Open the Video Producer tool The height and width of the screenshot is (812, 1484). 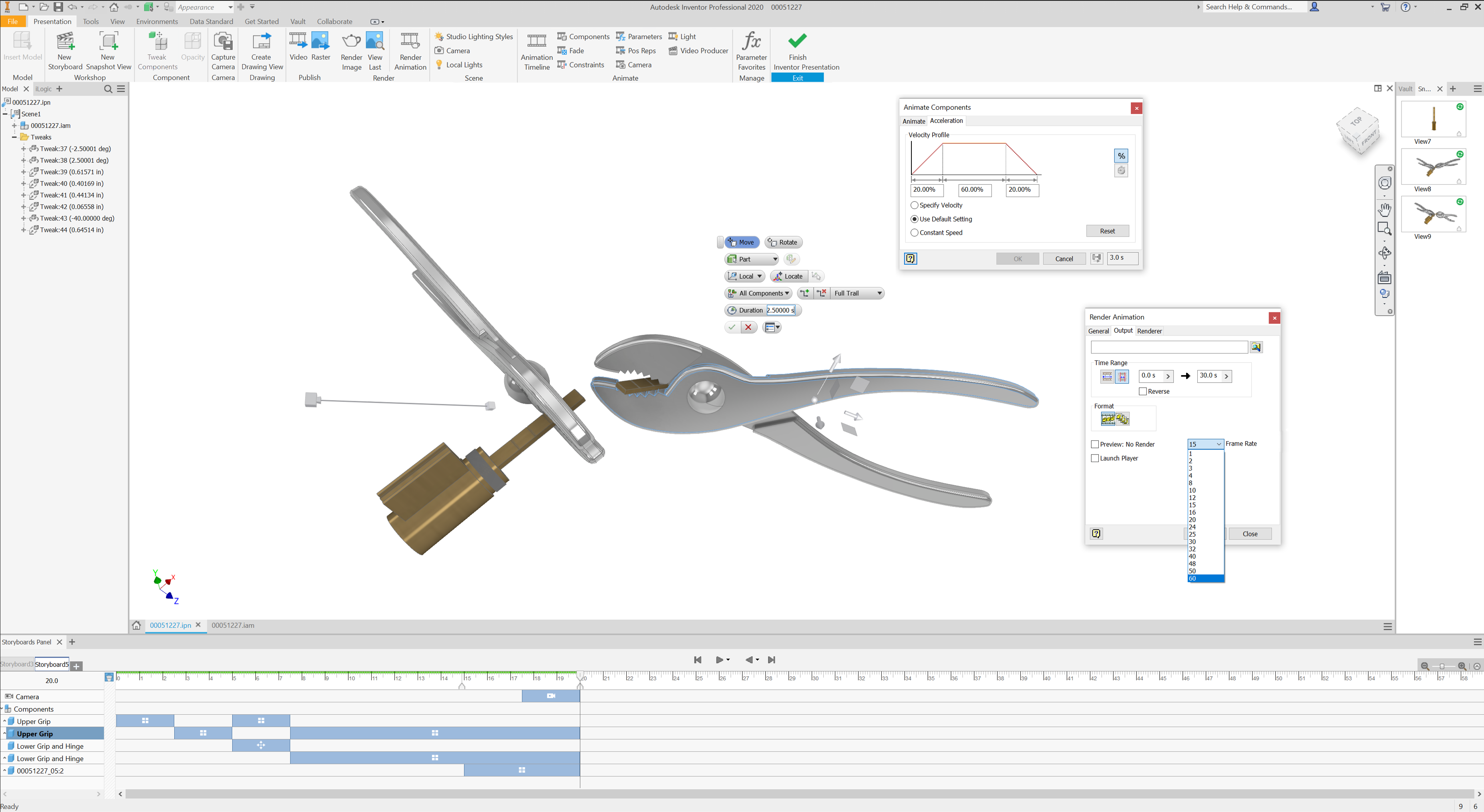click(x=698, y=51)
